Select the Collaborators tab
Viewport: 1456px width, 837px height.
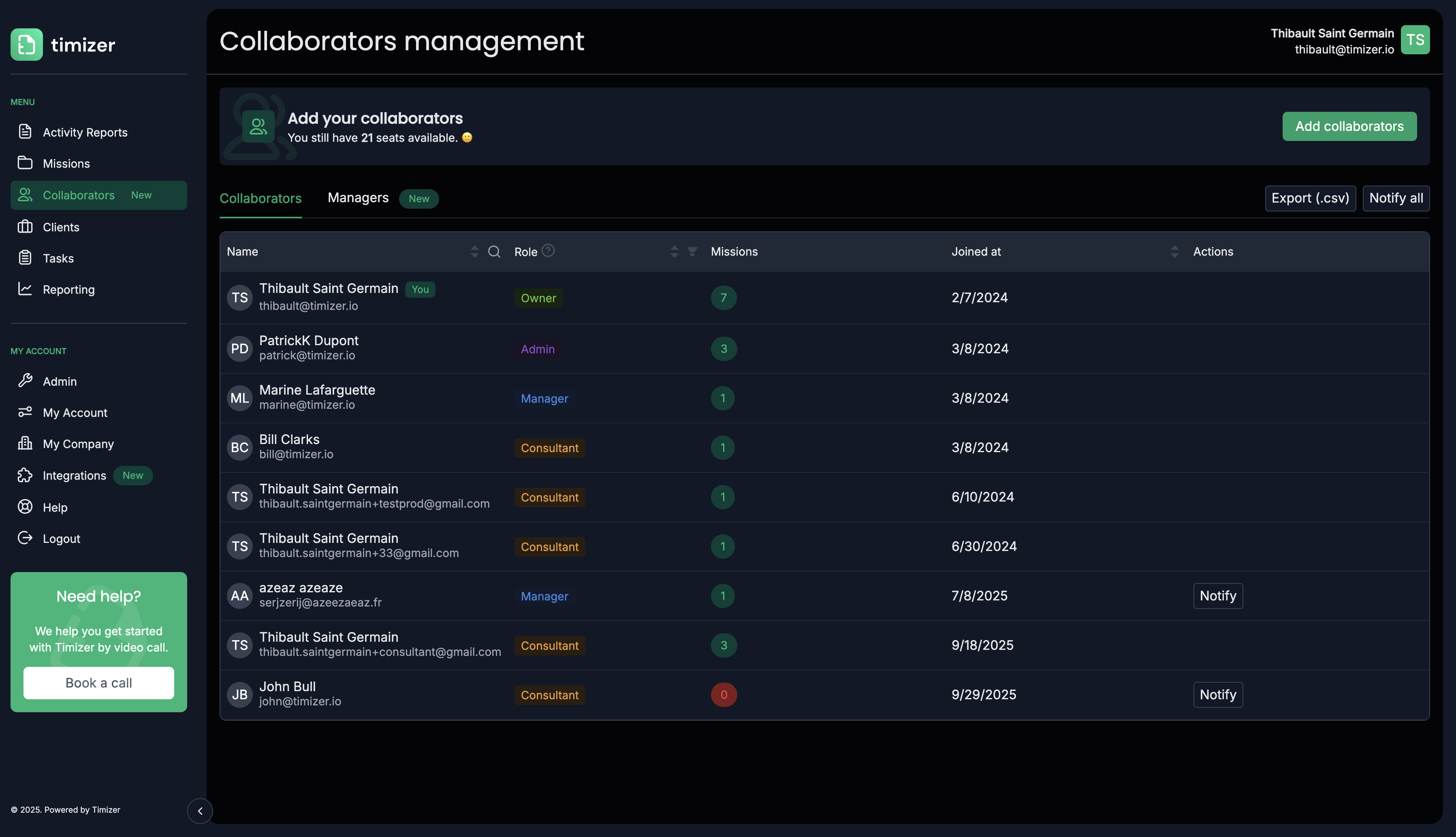(260, 199)
